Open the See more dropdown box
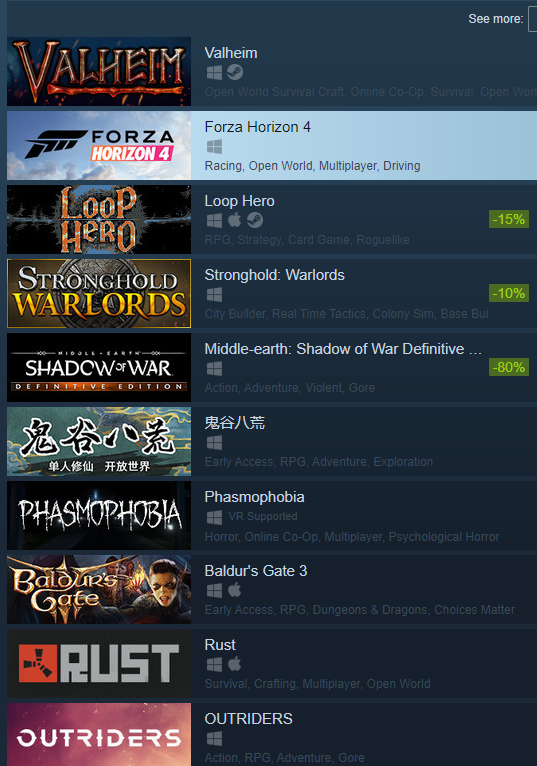The image size is (537, 766). point(533,19)
